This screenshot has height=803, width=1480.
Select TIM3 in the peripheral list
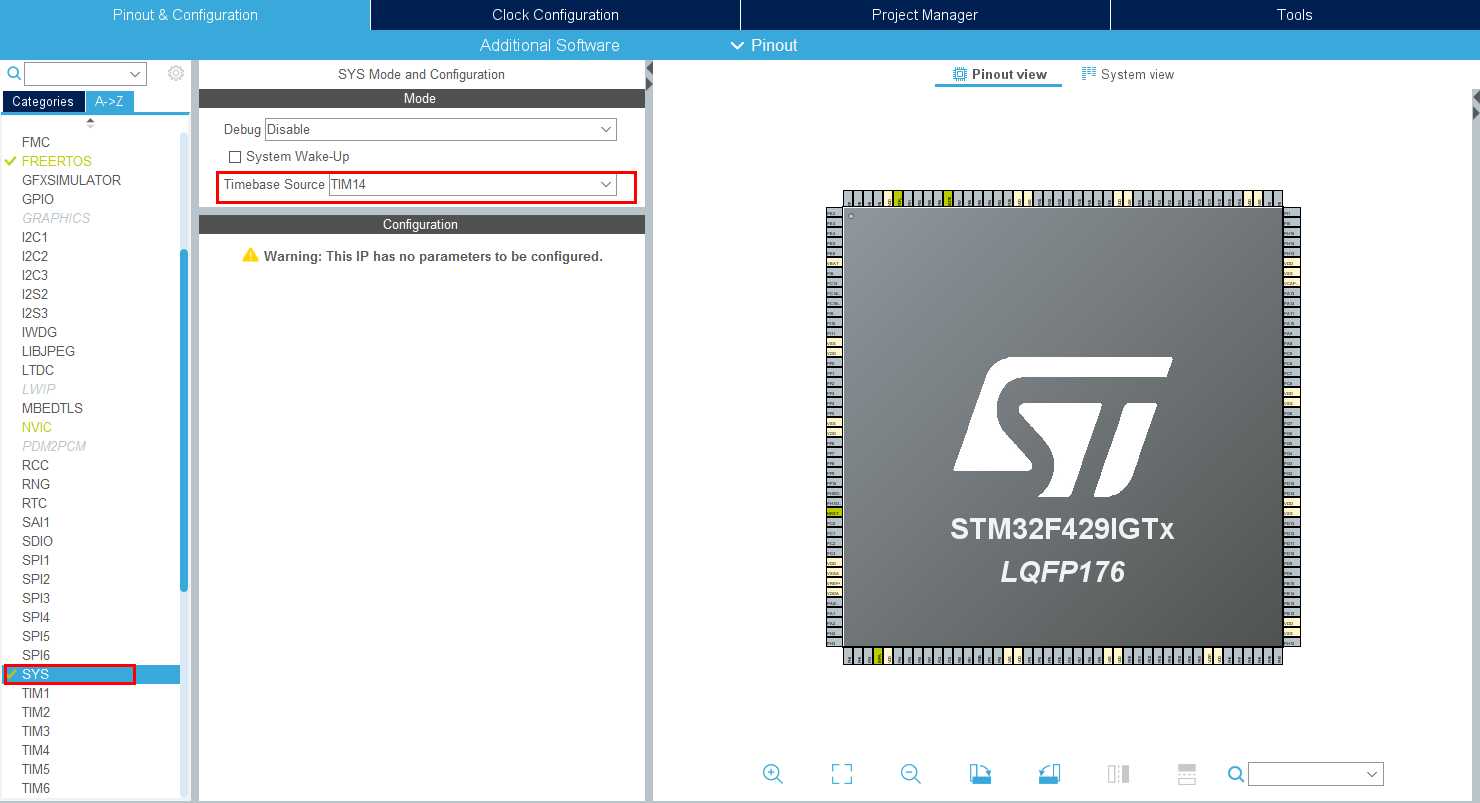click(35, 731)
